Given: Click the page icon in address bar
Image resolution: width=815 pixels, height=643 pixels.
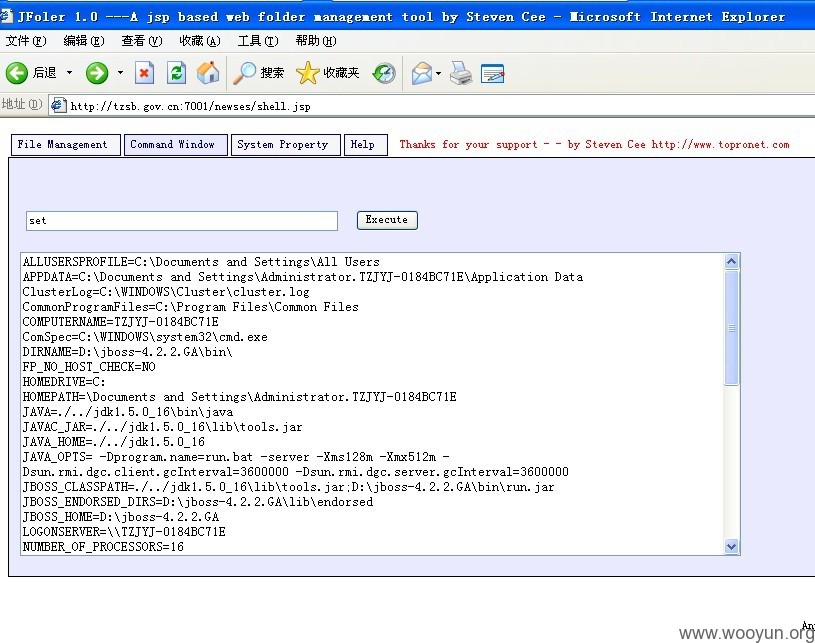Looking at the screenshot, I should (58, 106).
